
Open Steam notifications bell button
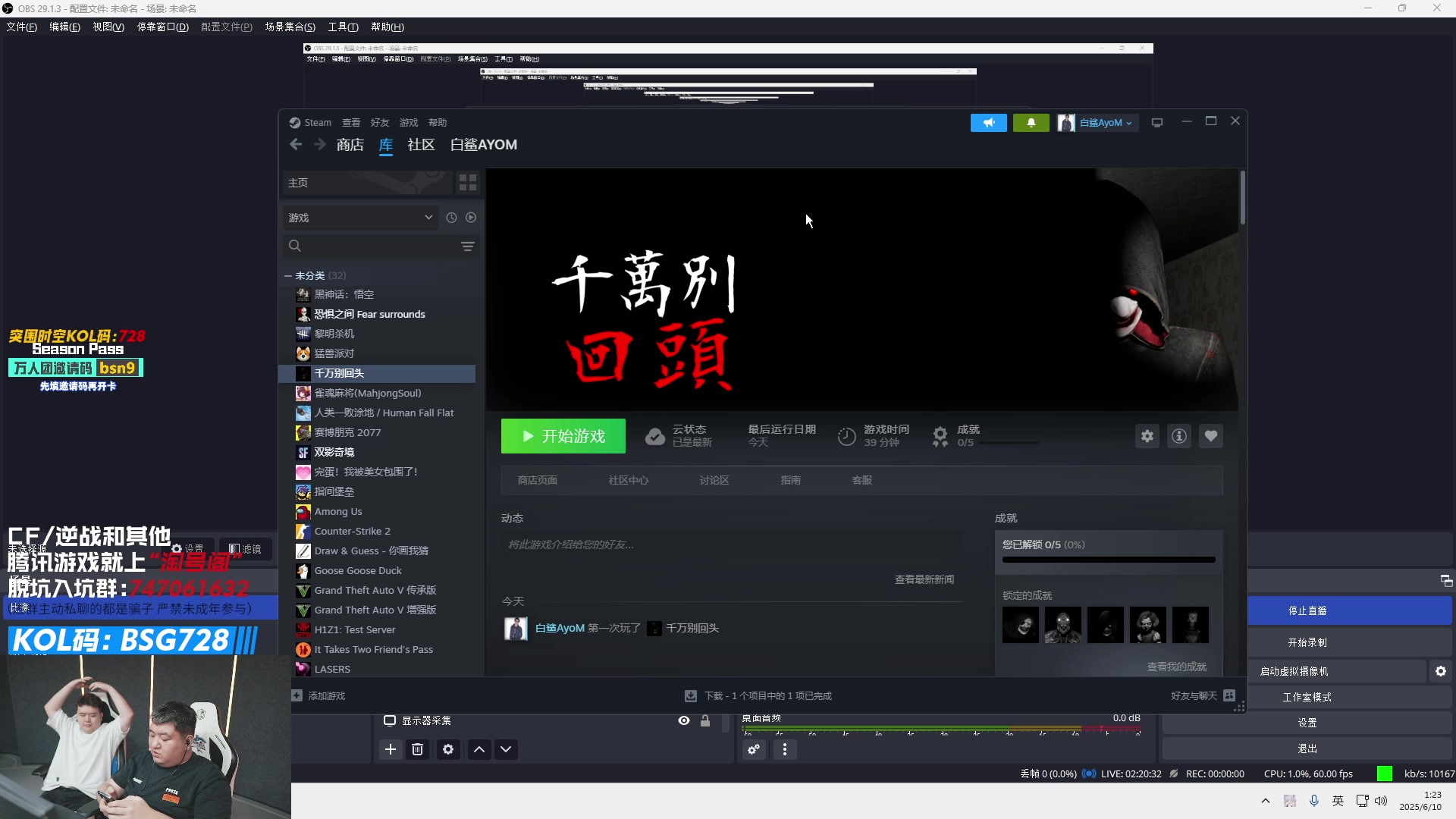point(1031,123)
